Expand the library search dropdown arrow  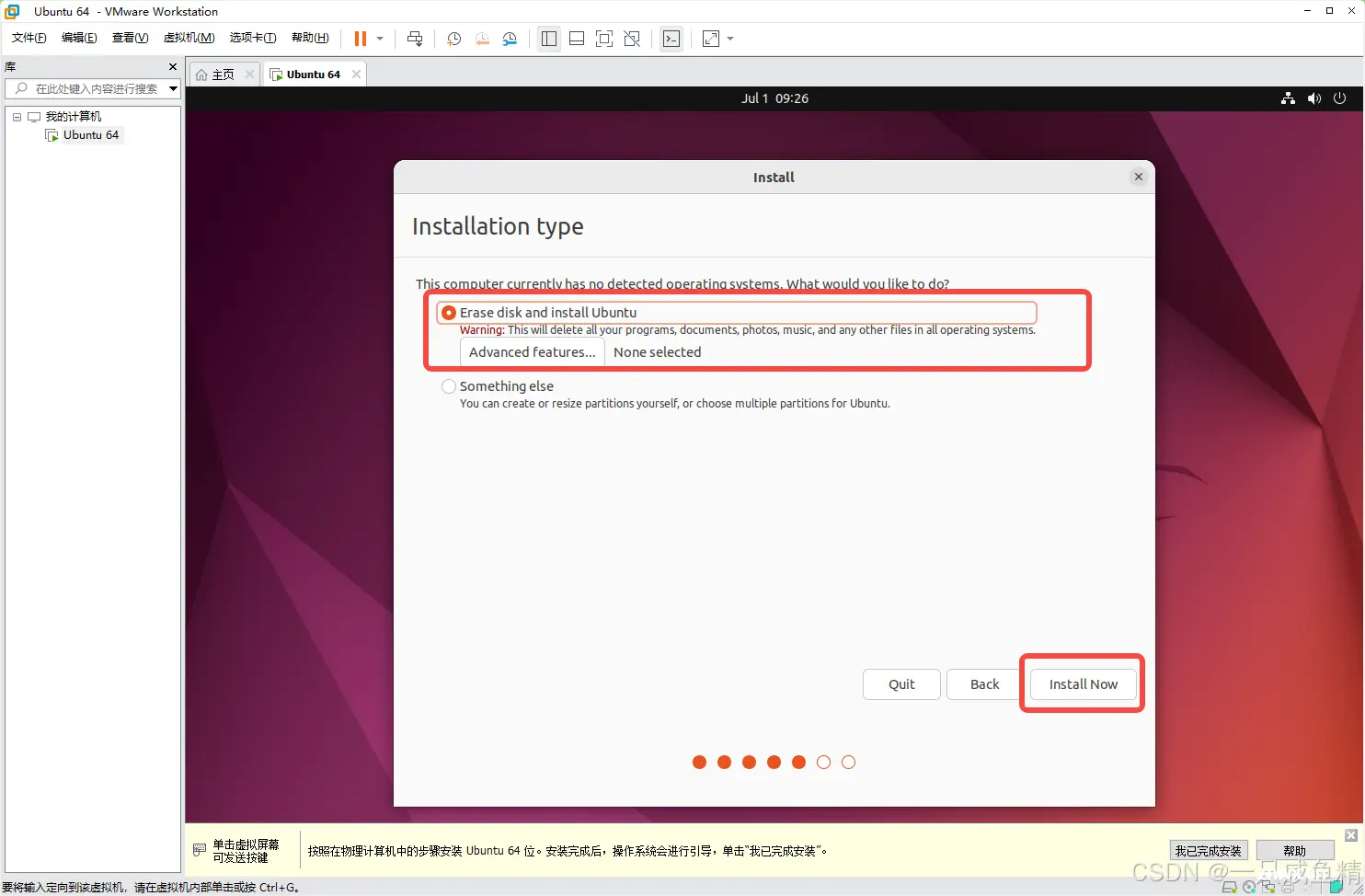click(173, 88)
